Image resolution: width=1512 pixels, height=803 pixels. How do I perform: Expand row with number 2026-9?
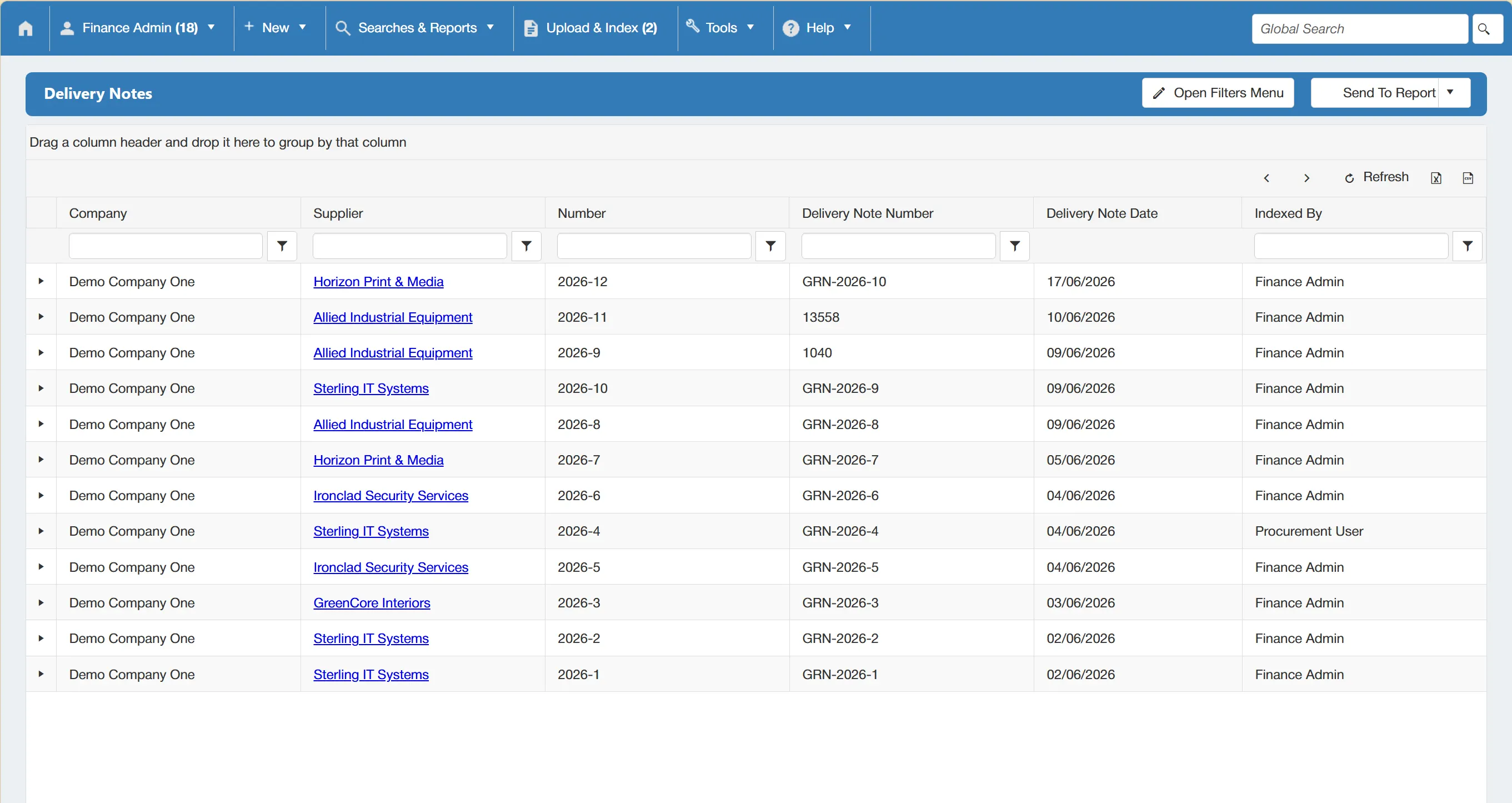(x=41, y=352)
